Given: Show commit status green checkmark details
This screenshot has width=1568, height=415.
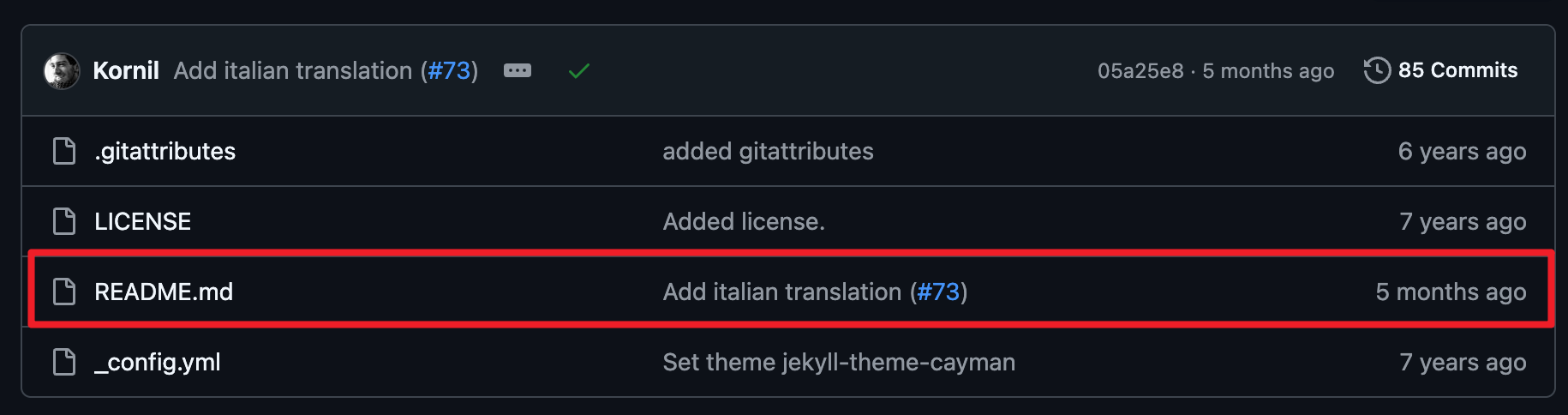Looking at the screenshot, I should click(579, 71).
